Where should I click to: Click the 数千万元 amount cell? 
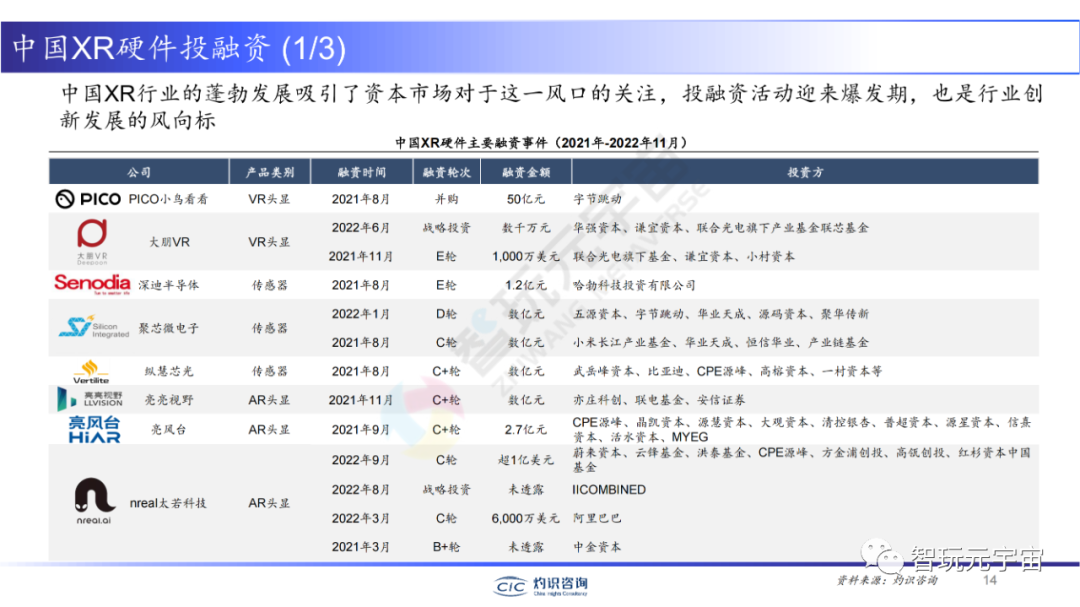click(x=526, y=227)
